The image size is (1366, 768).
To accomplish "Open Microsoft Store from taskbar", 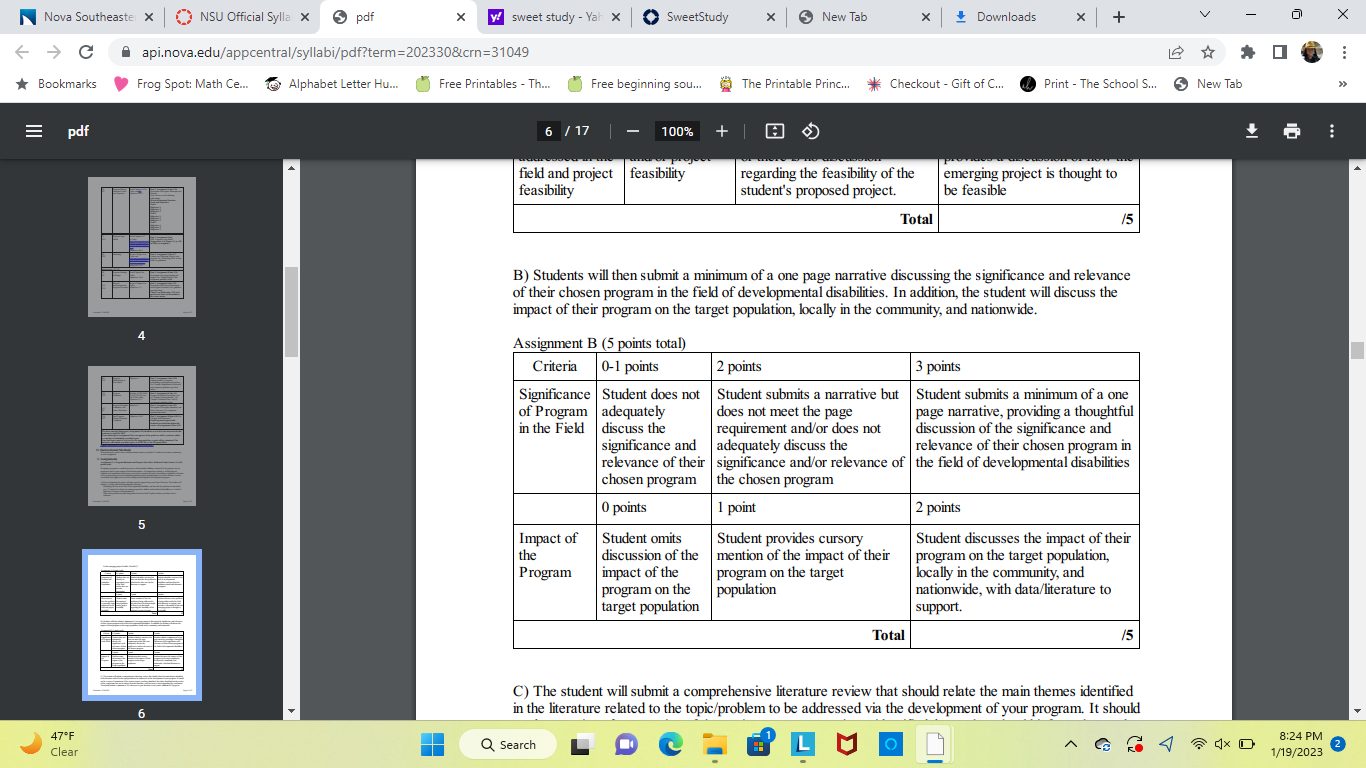I will pos(759,744).
